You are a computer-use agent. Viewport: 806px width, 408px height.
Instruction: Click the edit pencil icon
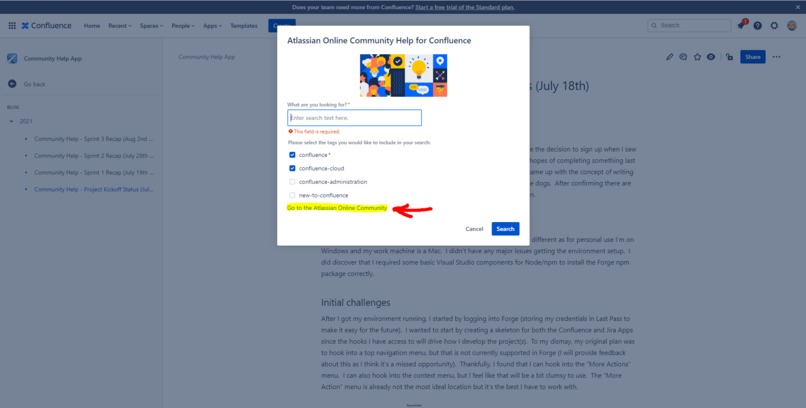coord(669,57)
